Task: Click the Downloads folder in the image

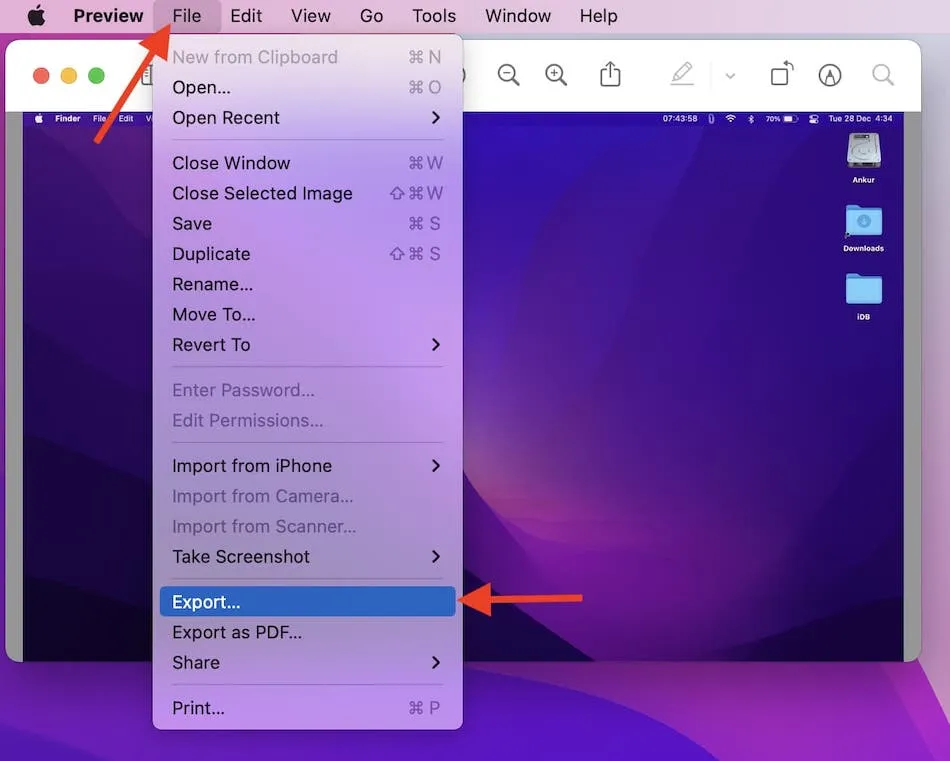Action: (863, 224)
